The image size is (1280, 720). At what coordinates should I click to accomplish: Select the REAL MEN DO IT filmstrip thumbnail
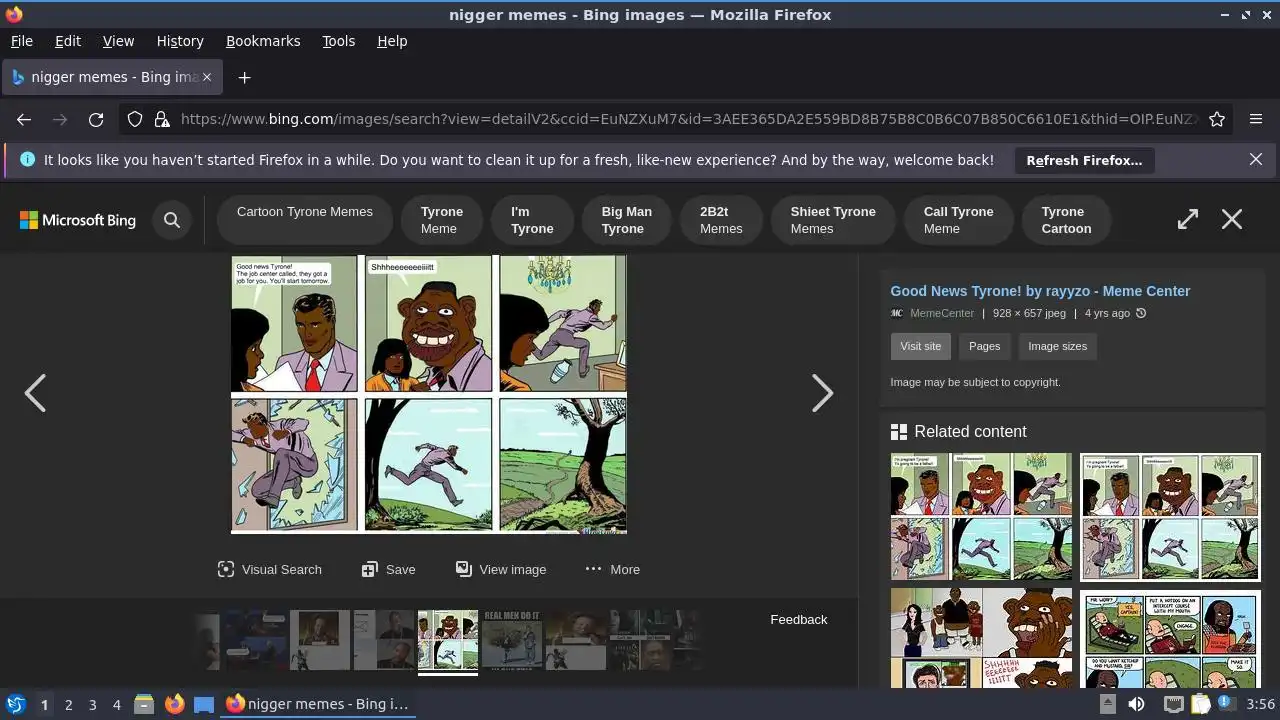pos(512,640)
